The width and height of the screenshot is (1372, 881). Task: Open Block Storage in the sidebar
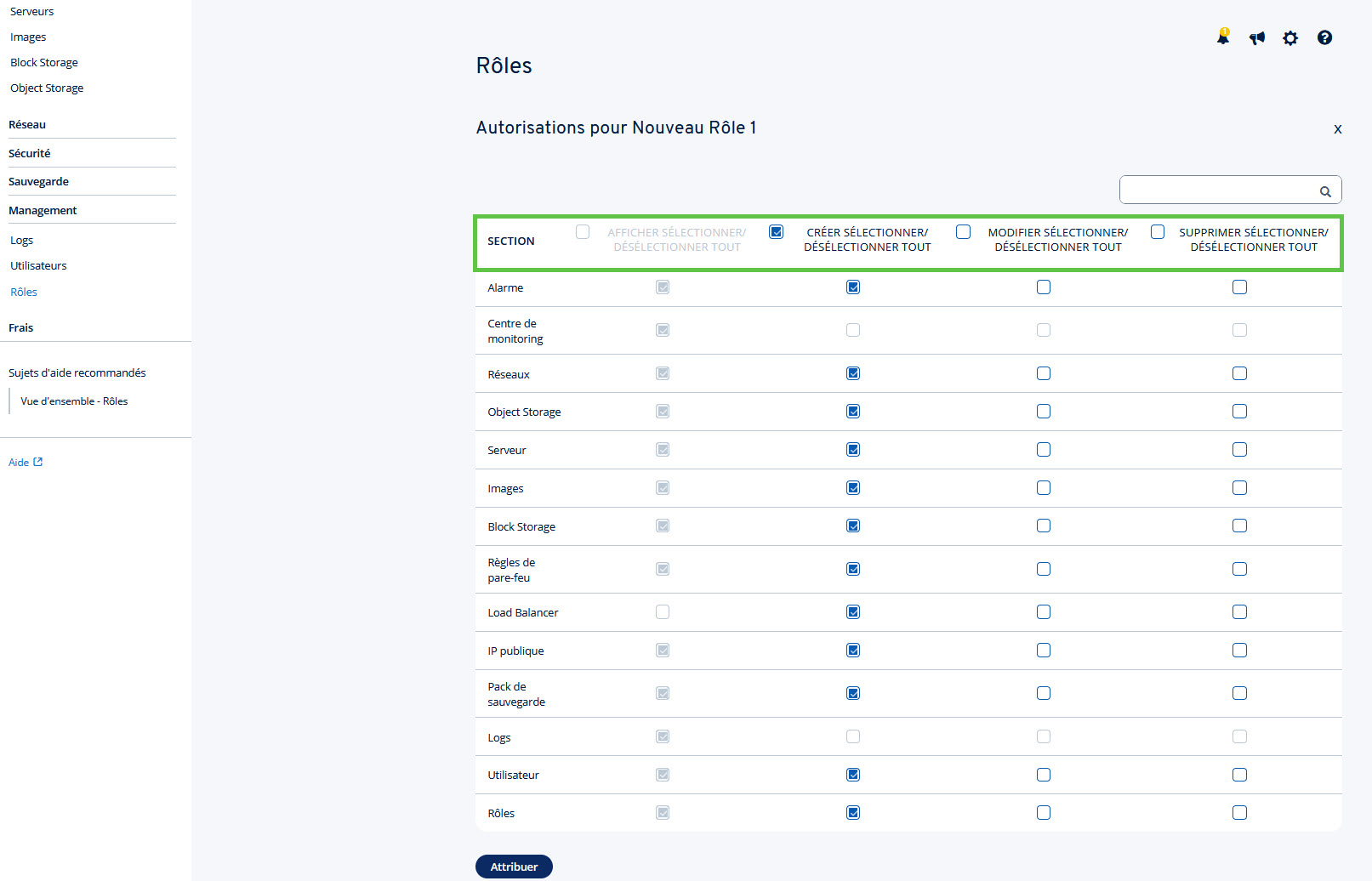coord(44,62)
